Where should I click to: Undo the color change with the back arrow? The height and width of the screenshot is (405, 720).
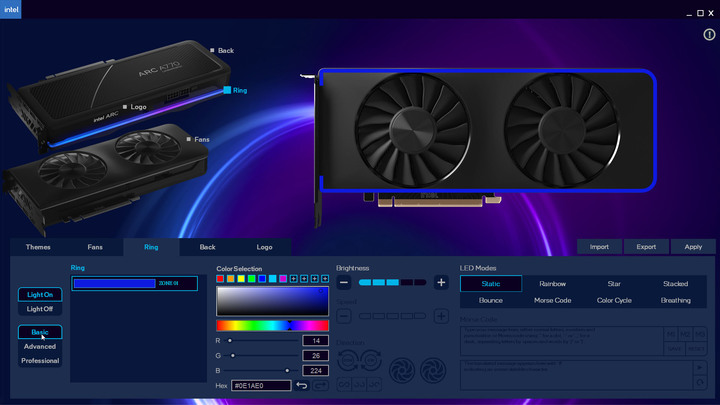pyautogui.click(x=302, y=385)
